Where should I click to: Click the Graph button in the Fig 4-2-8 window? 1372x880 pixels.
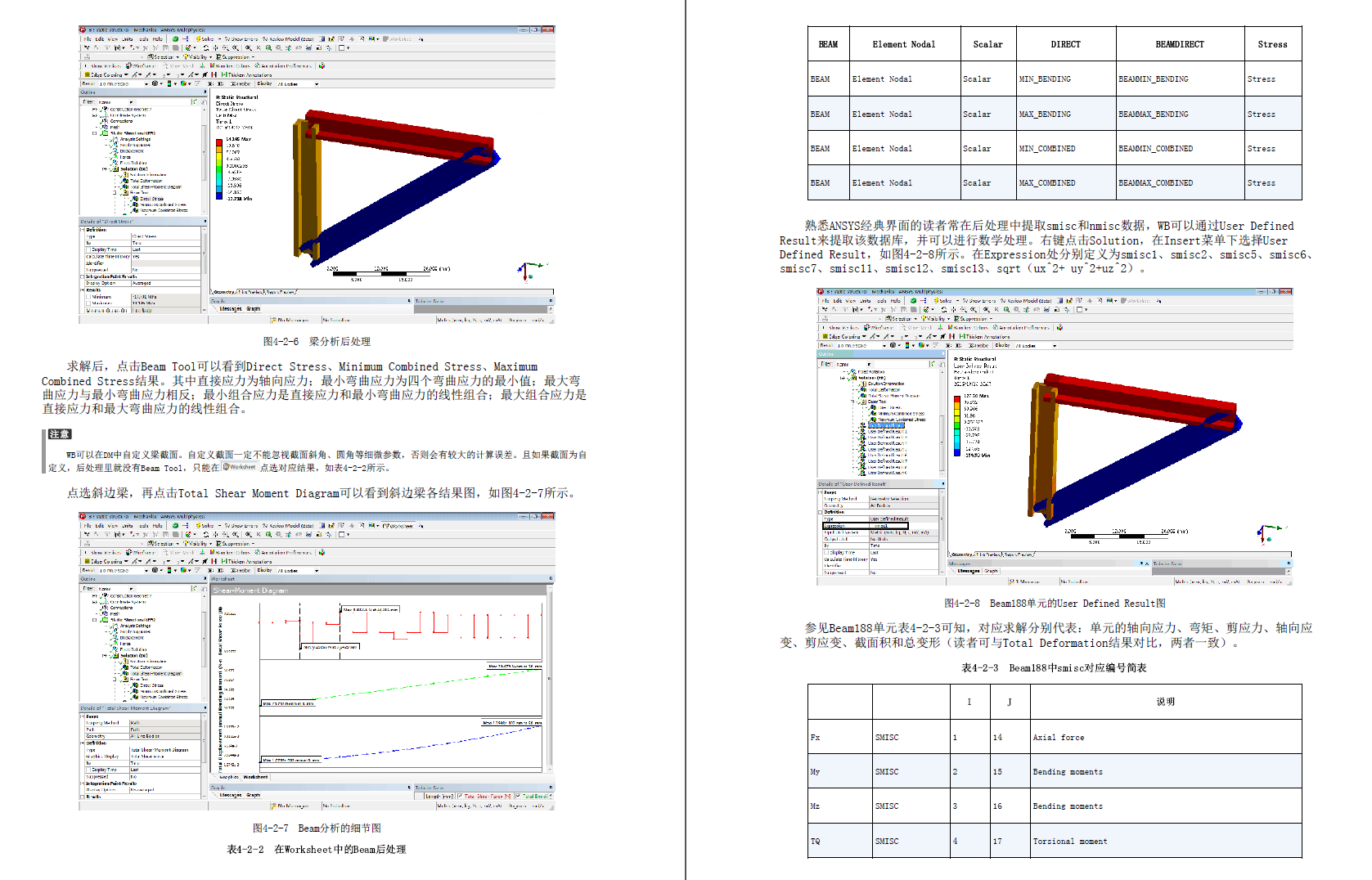[992, 571]
